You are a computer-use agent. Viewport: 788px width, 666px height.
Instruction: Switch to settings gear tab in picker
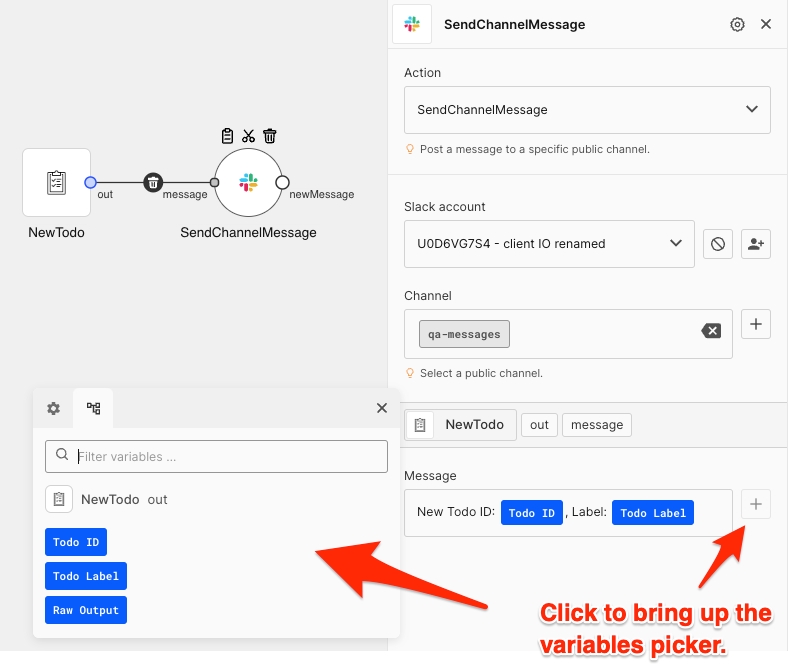pos(54,408)
